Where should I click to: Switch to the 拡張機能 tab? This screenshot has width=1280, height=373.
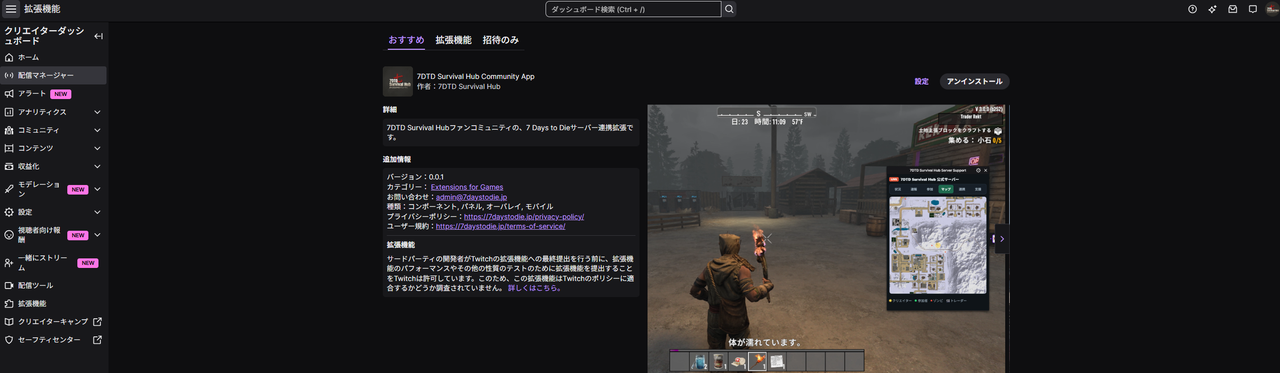[x=453, y=40]
